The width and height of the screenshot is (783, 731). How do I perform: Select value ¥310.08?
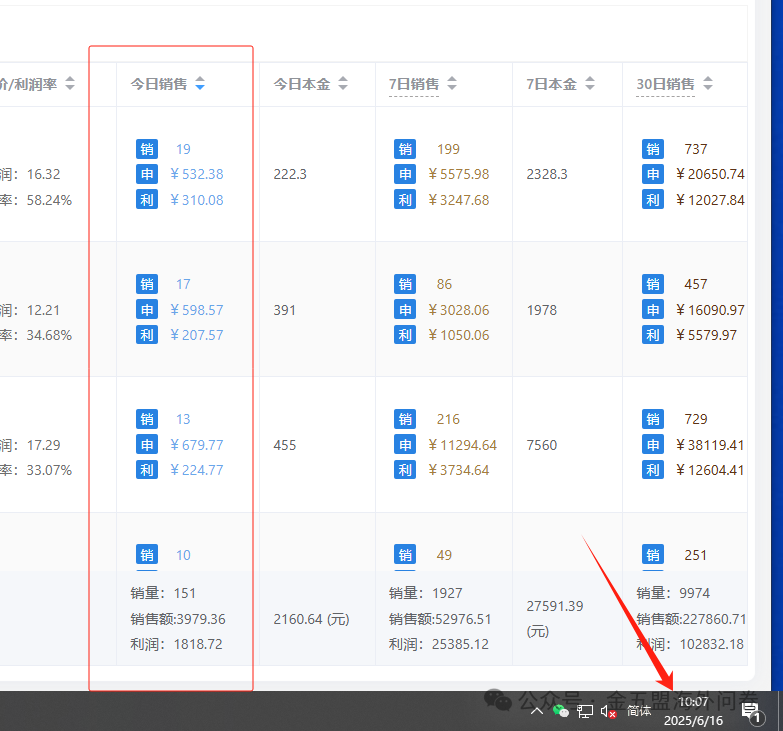(x=197, y=200)
